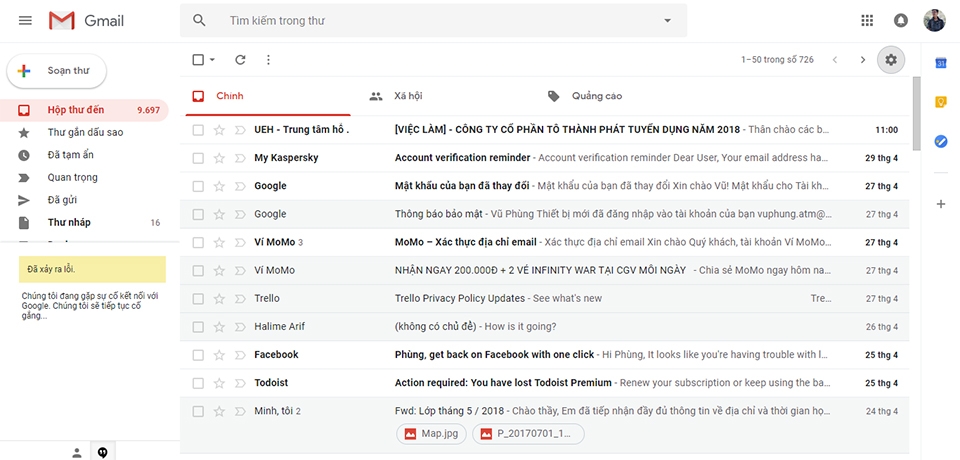Viewport: 960px width, 460px height.
Task: Star the My Kaspersky email
Action: tap(219, 158)
